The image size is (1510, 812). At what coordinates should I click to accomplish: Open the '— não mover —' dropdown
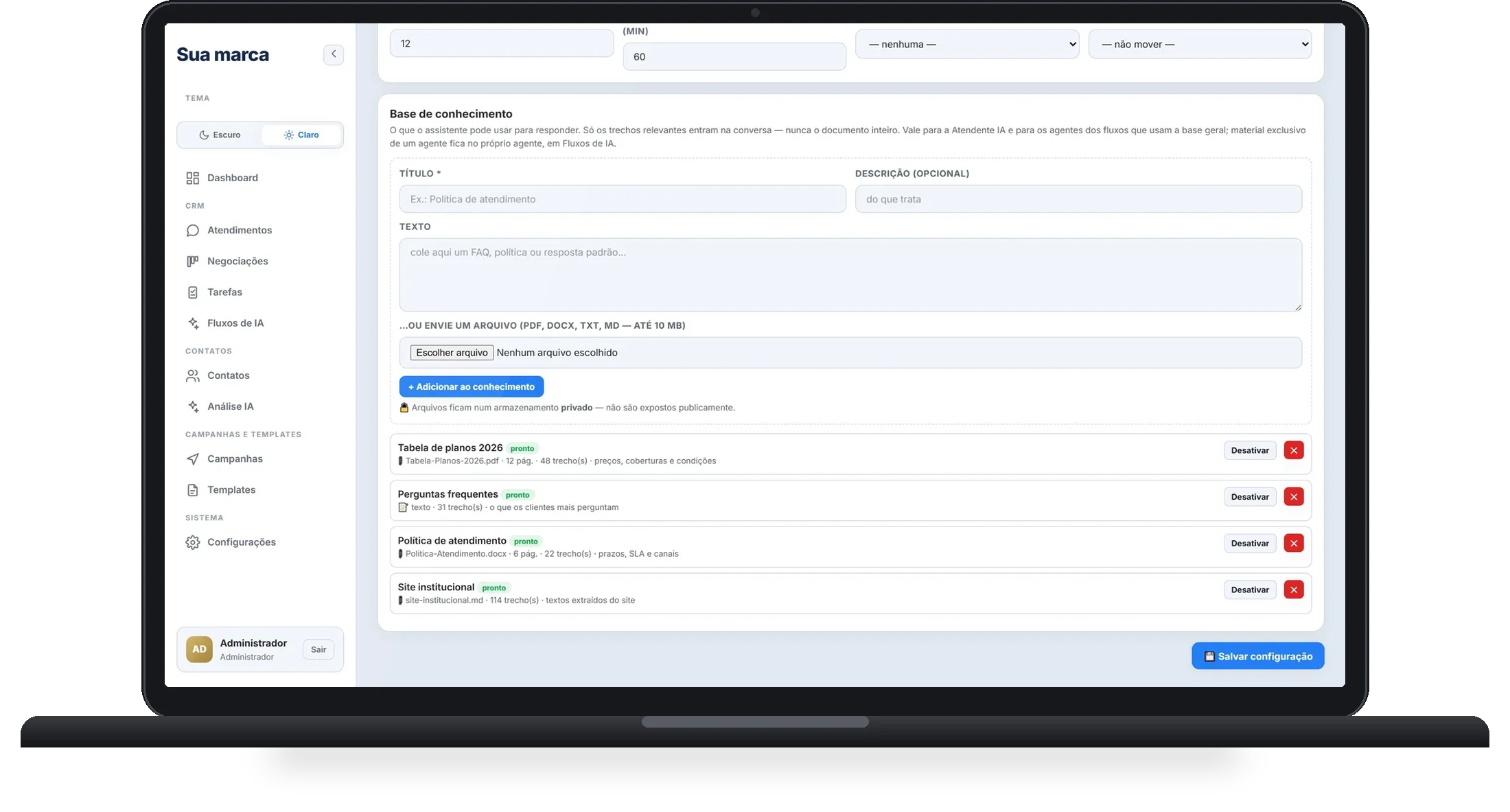[1200, 44]
